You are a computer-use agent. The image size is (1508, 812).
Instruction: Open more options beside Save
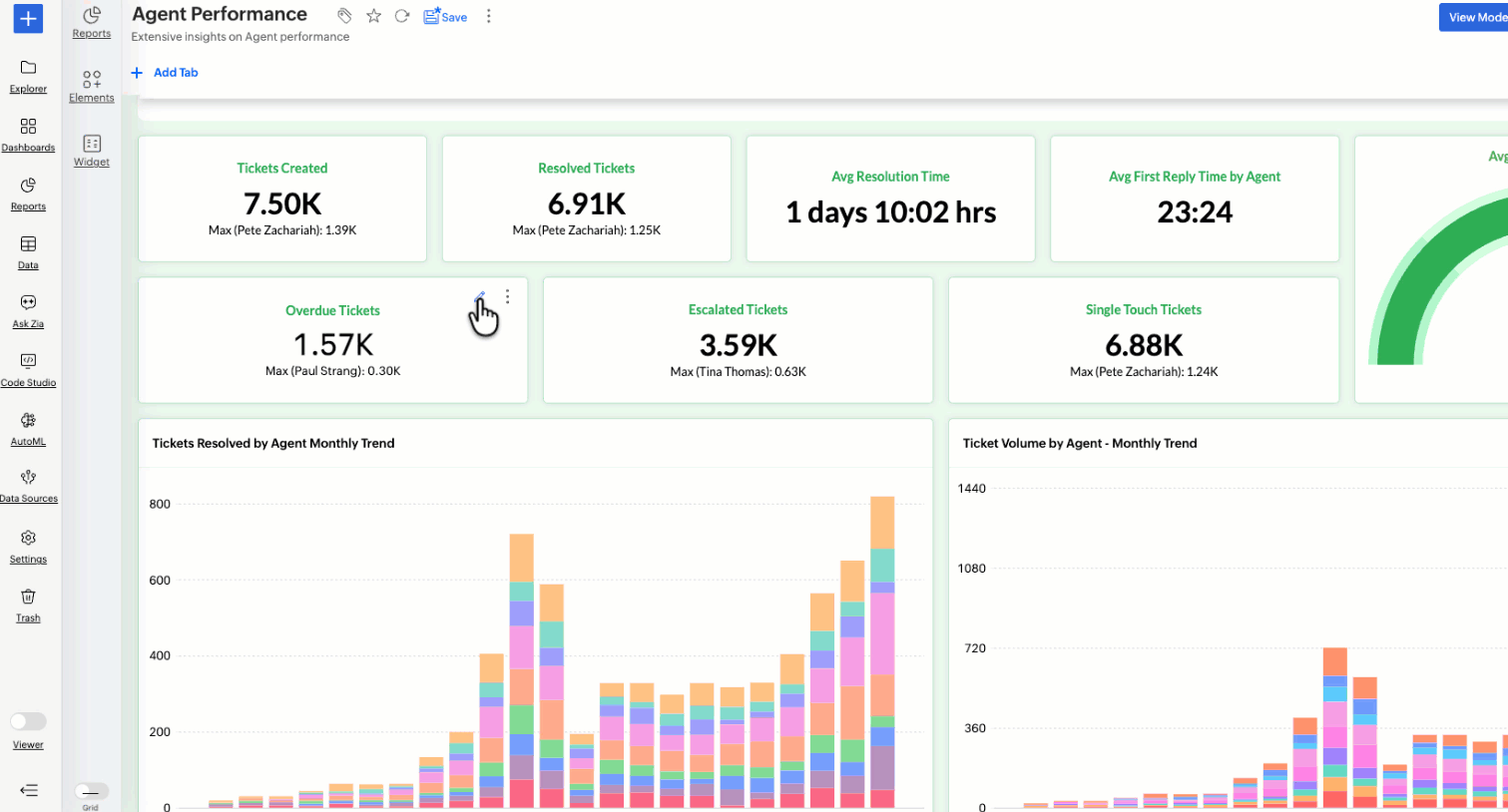pos(488,16)
